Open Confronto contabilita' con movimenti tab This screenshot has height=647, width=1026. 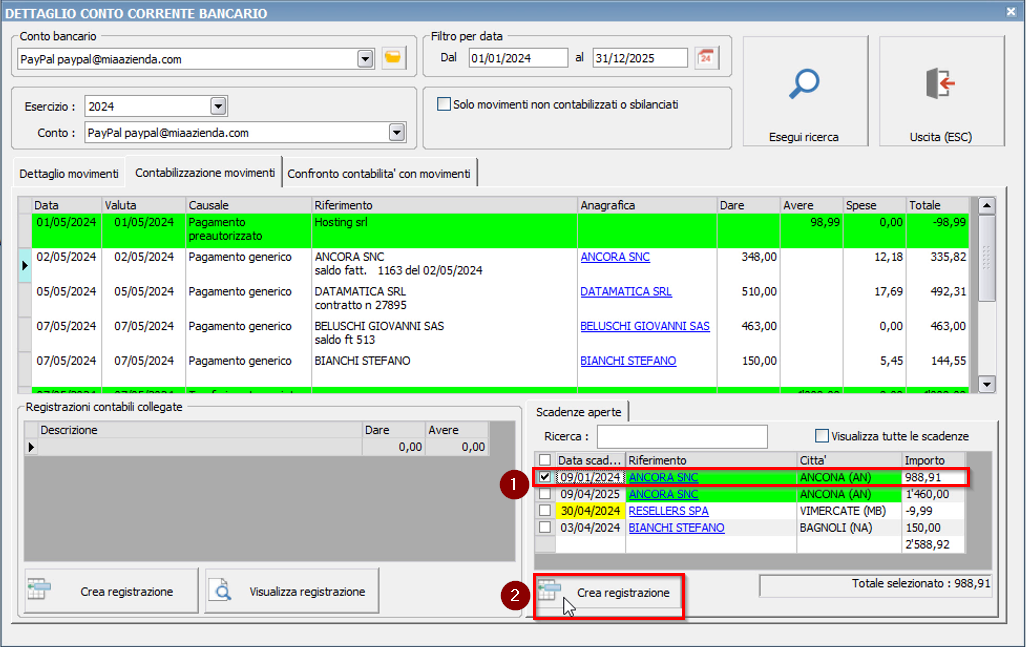379,173
